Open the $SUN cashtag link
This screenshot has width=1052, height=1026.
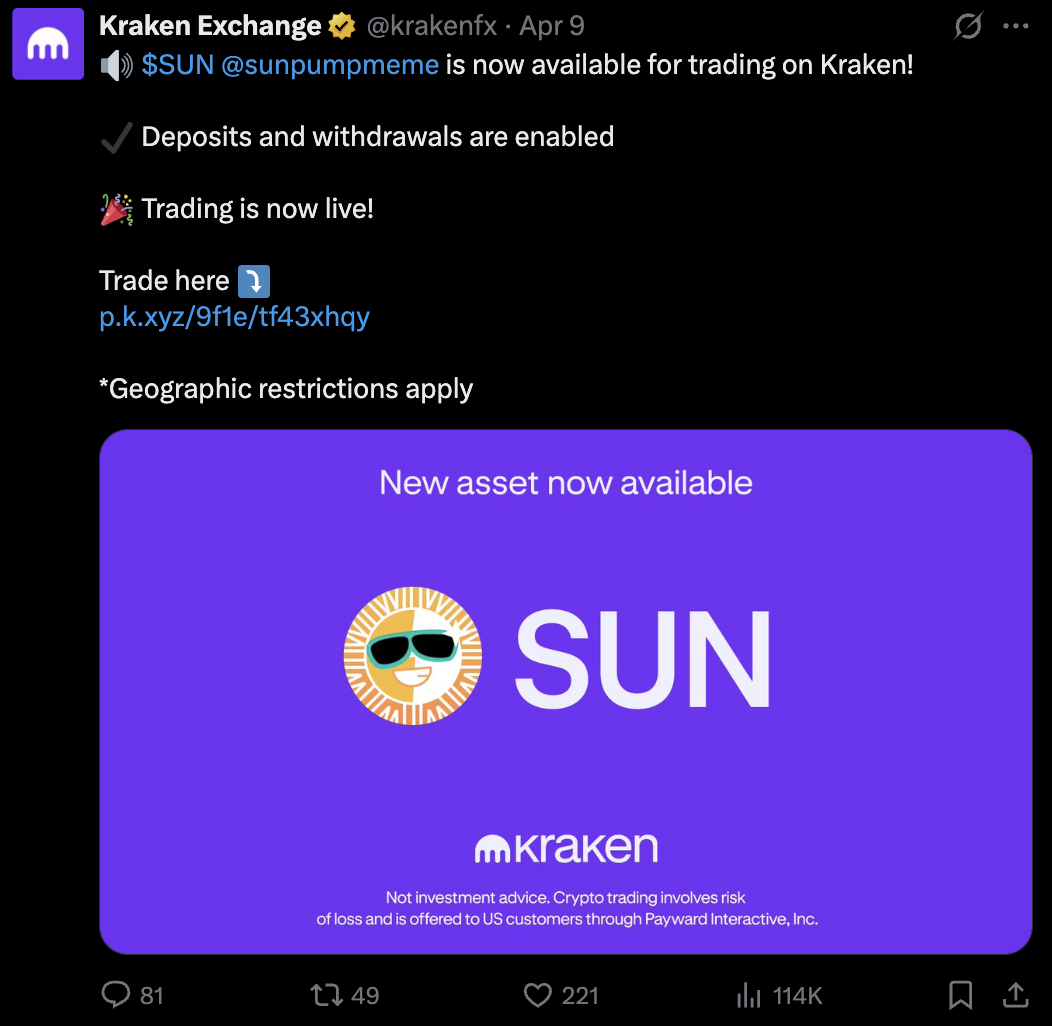pos(177,65)
